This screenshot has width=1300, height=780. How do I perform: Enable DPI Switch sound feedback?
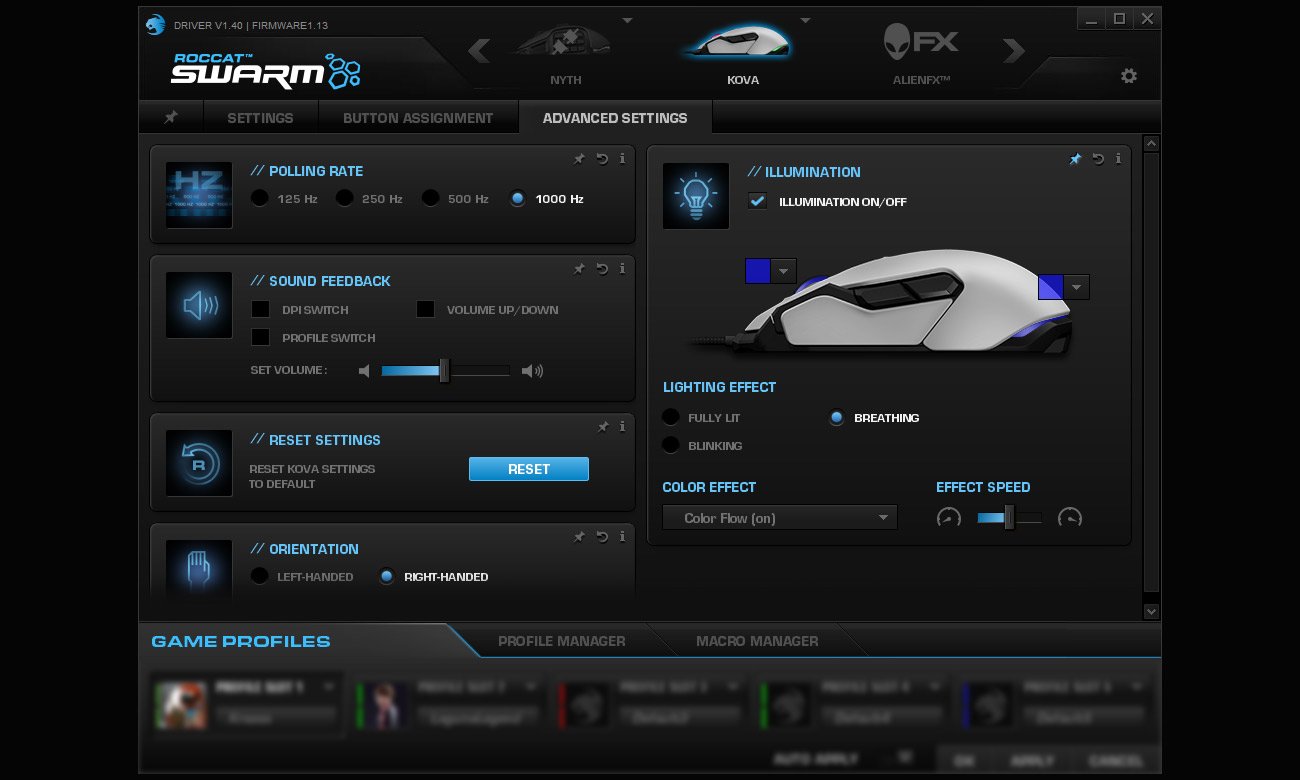(x=260, y=309)
